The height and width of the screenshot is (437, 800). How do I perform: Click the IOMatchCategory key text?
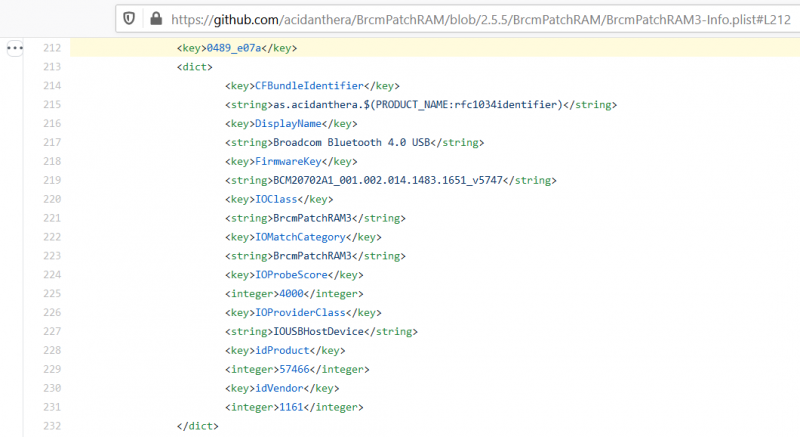(x=300, y=237)
